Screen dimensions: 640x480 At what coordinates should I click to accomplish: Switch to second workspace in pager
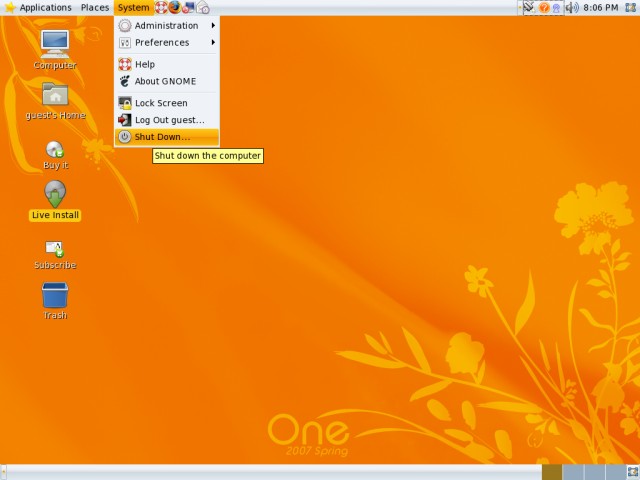pos(573,472)
